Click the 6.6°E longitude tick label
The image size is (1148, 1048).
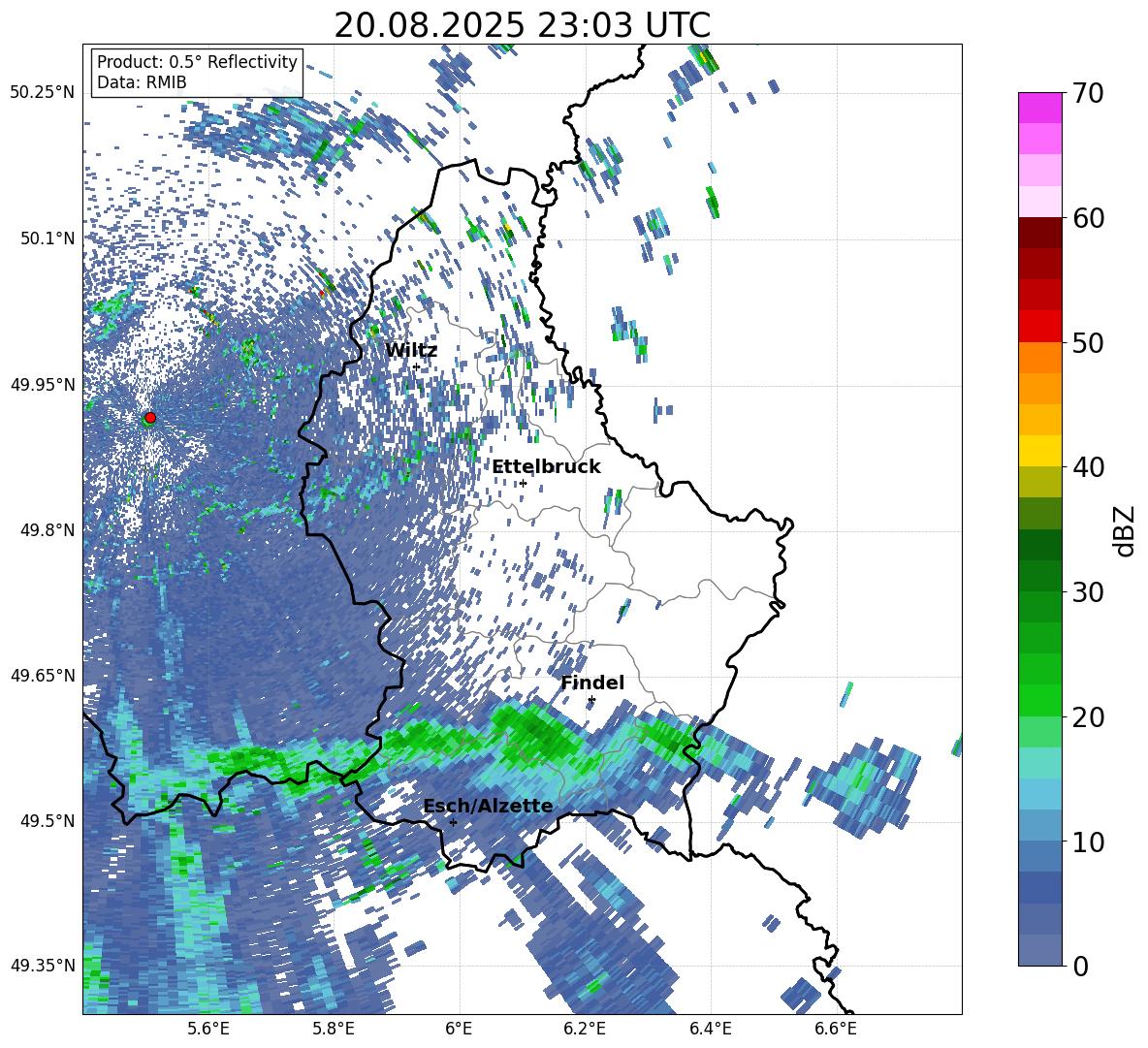(836, 1029)
